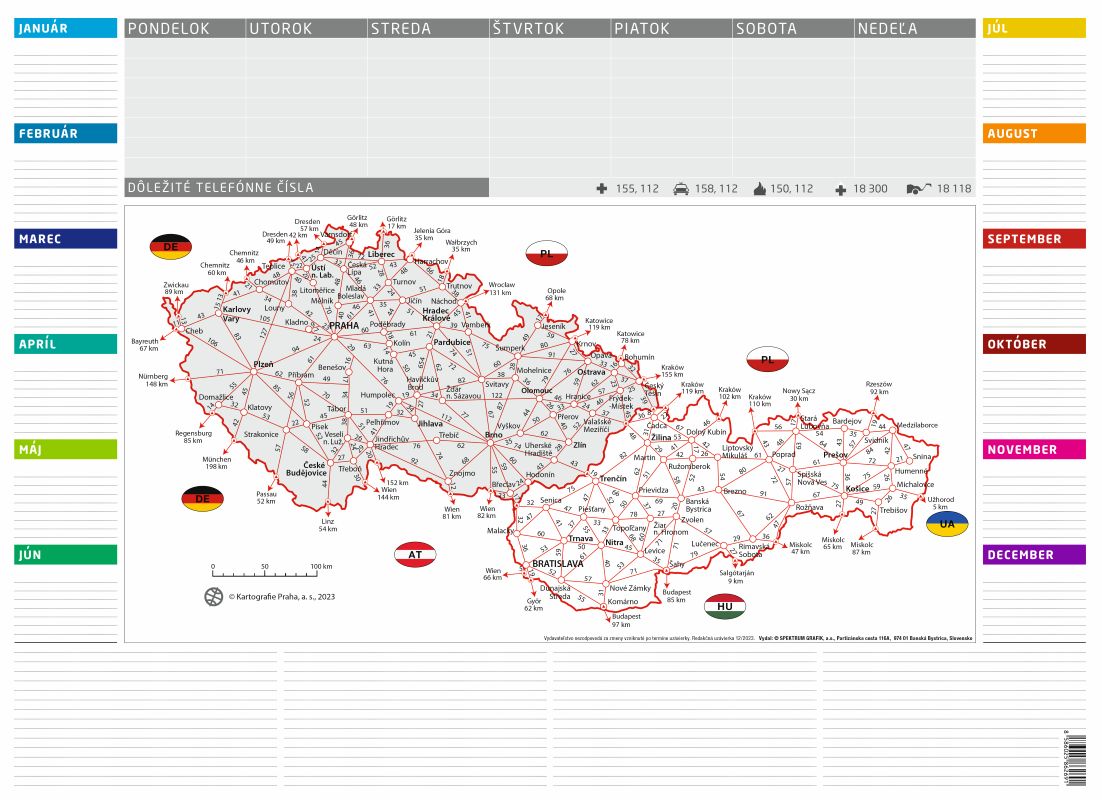Select the NEDEĽA day column header
1102x800 pixels.
click(915, 29)
